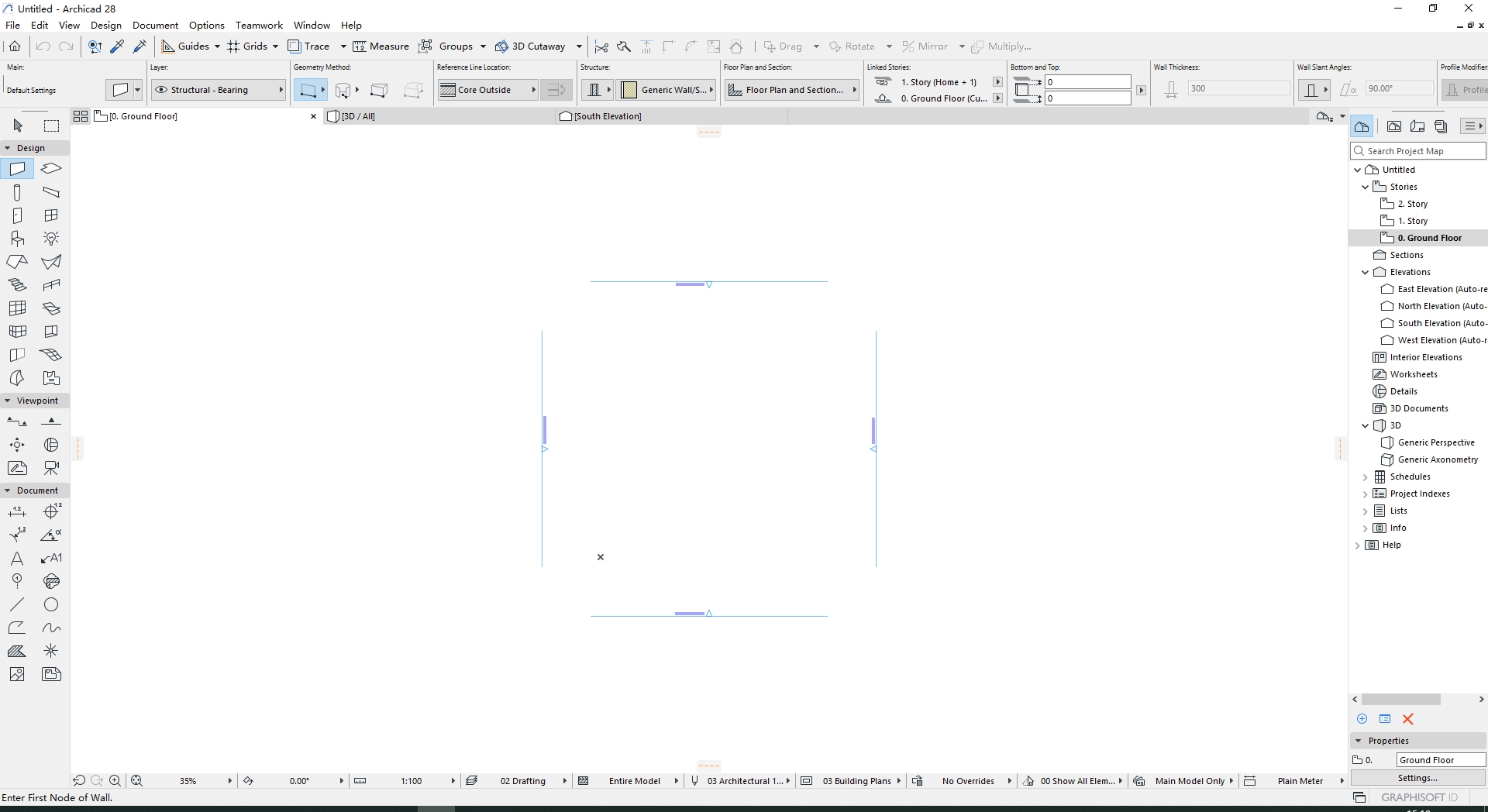Click the Generic Wall fill swatch
The height and width of the screenshot is (812, 1488).
pyautogui.click(x=630, y=89)
